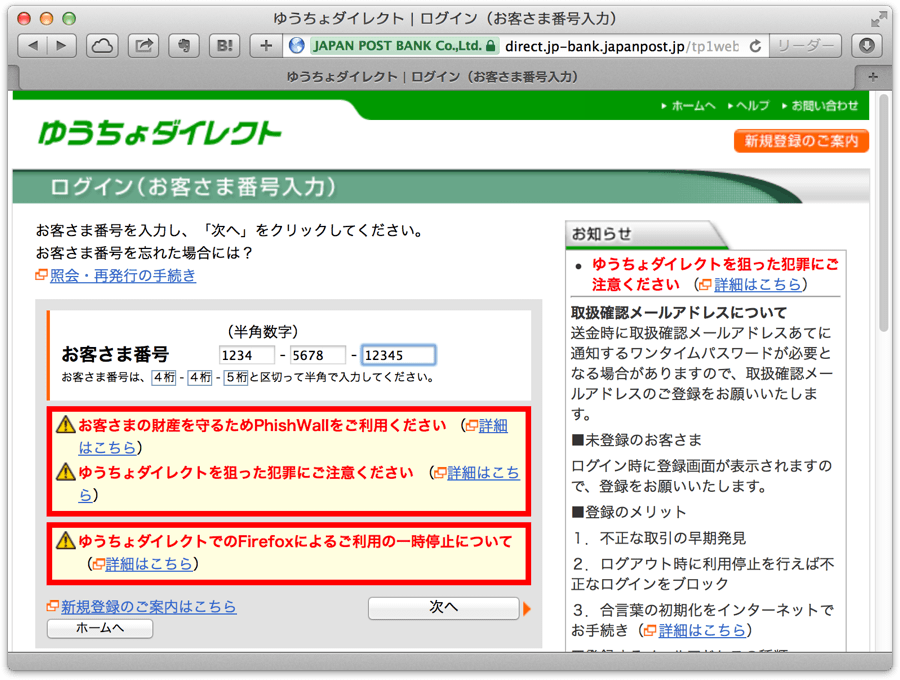900x680 pixels.
Task: Click the Hatena Bookmark B! button
Action: 225,45
